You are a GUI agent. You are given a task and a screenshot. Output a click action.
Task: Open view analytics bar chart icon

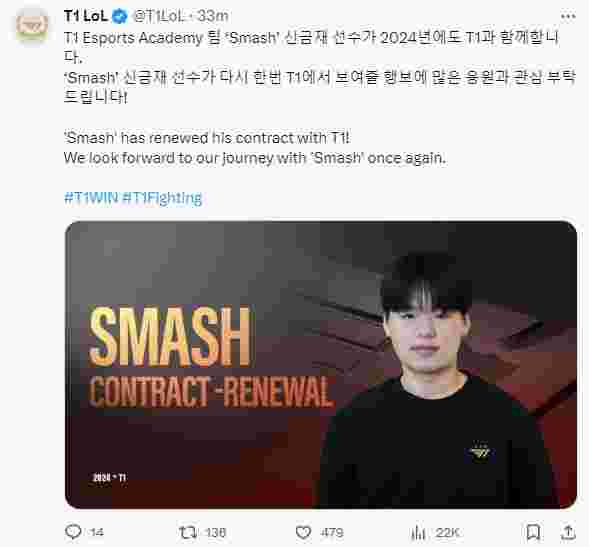click(418, 532)
